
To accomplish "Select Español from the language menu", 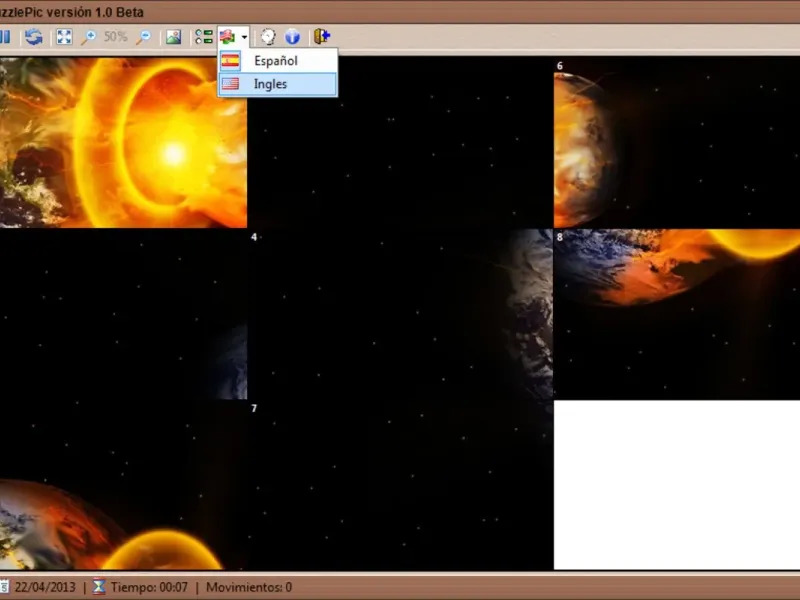I will 276,61.
